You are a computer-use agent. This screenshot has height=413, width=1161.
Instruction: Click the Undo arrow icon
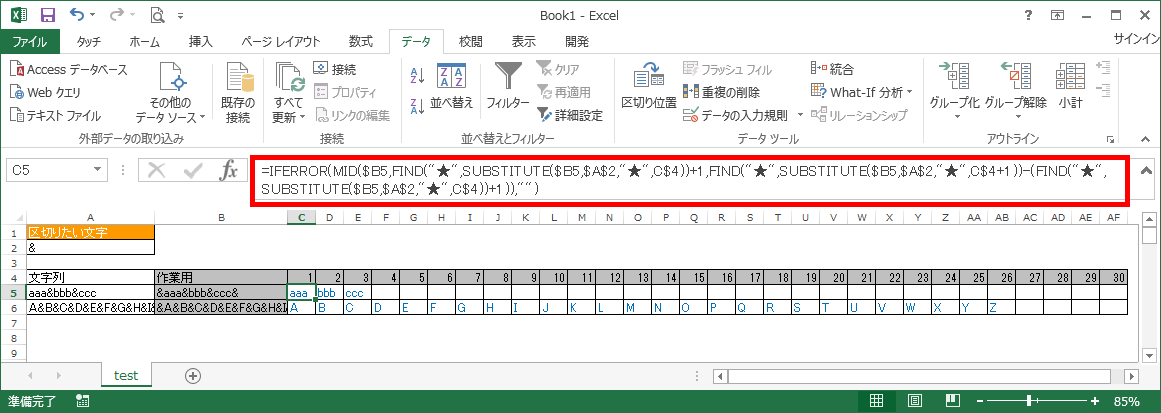pyautogui.click(x=78, y=14)
